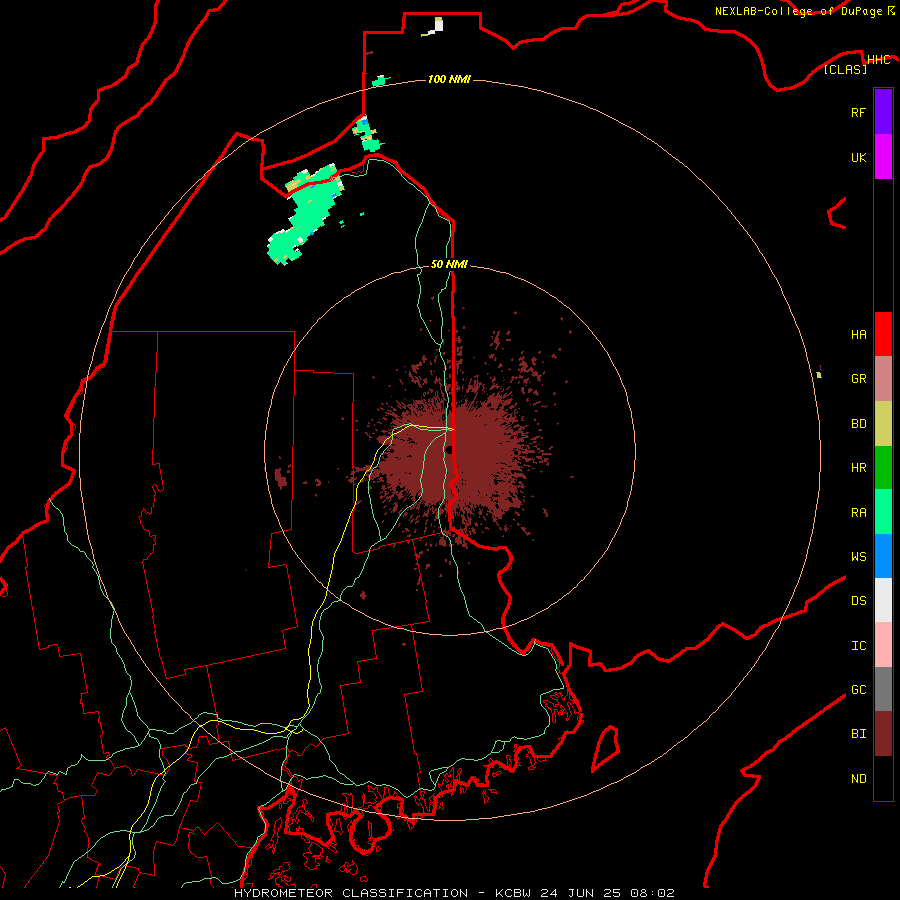900x900 pixels.
Task: Click the BI legend label
Action: pyautogui.click(x=858, y=734)
